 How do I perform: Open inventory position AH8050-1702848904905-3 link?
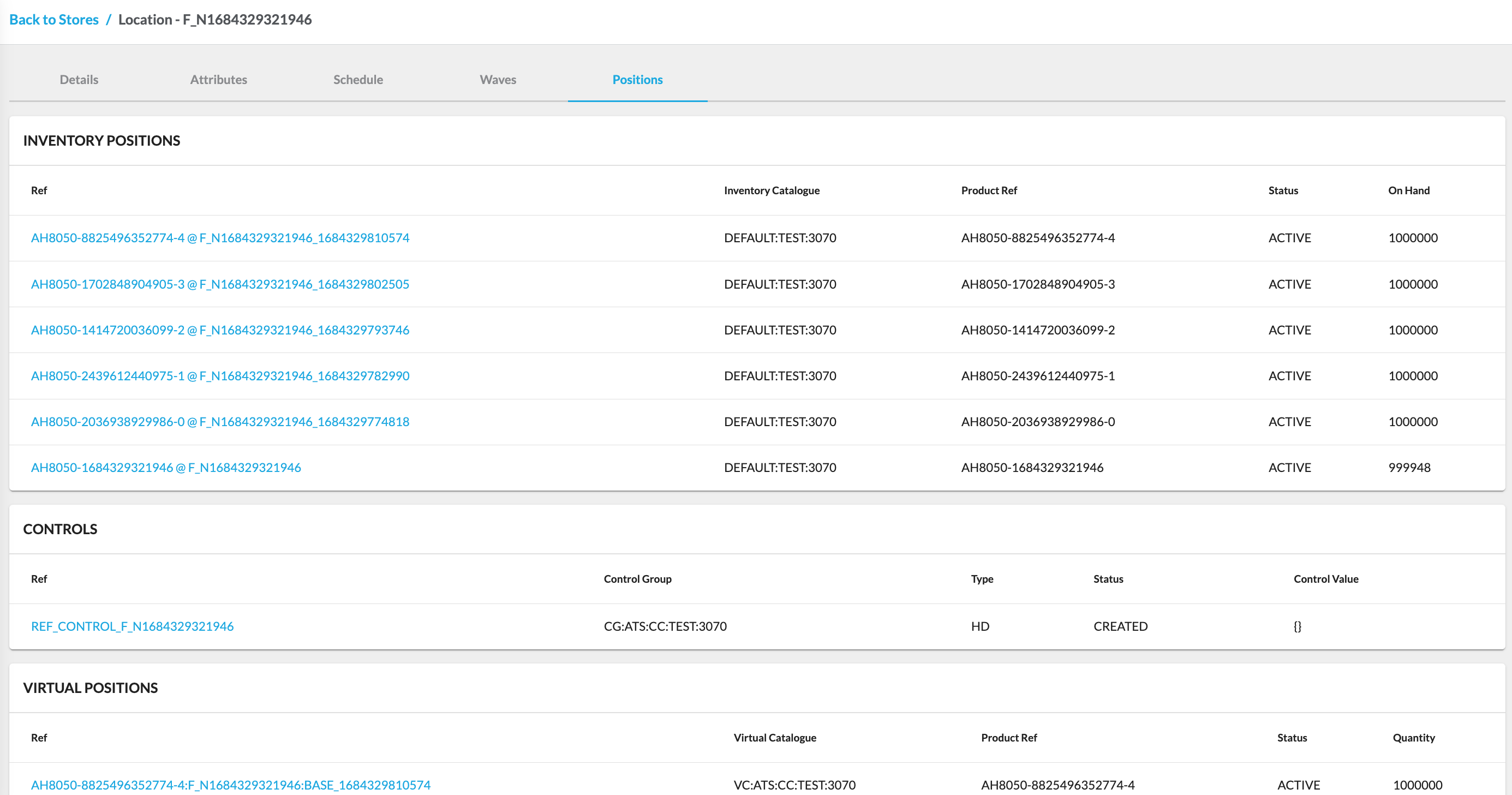[x=220, y=284]
